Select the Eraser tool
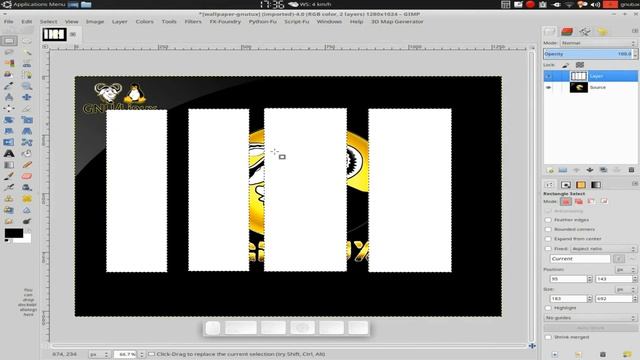The image size is (640, 360). pos(27,176)
